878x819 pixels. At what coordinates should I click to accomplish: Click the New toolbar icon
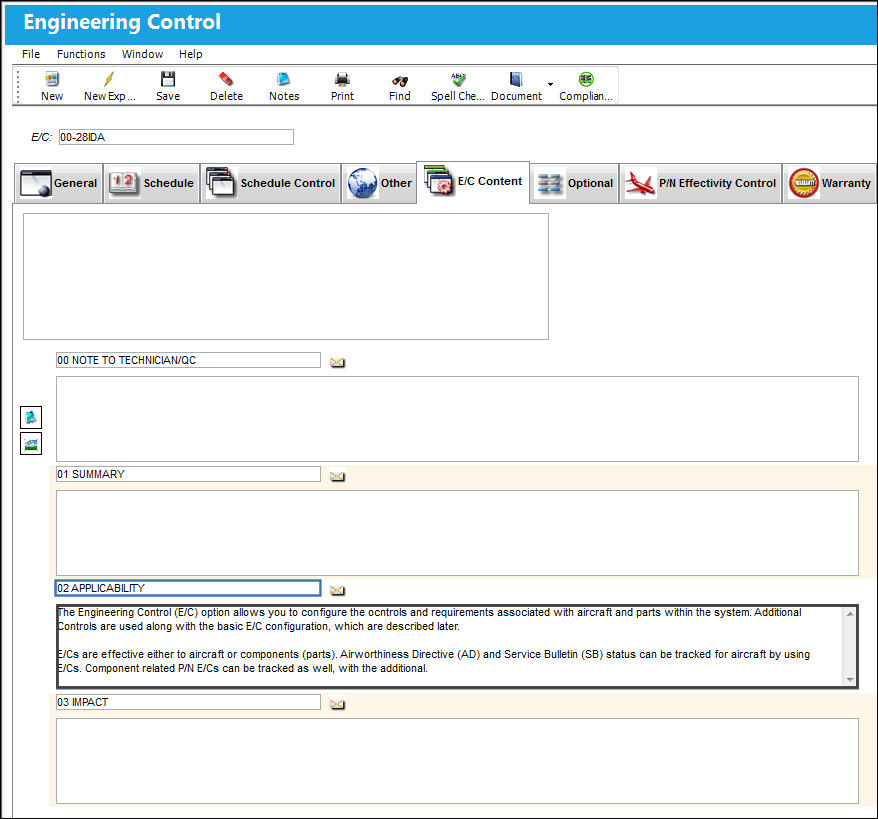point(52,79)
